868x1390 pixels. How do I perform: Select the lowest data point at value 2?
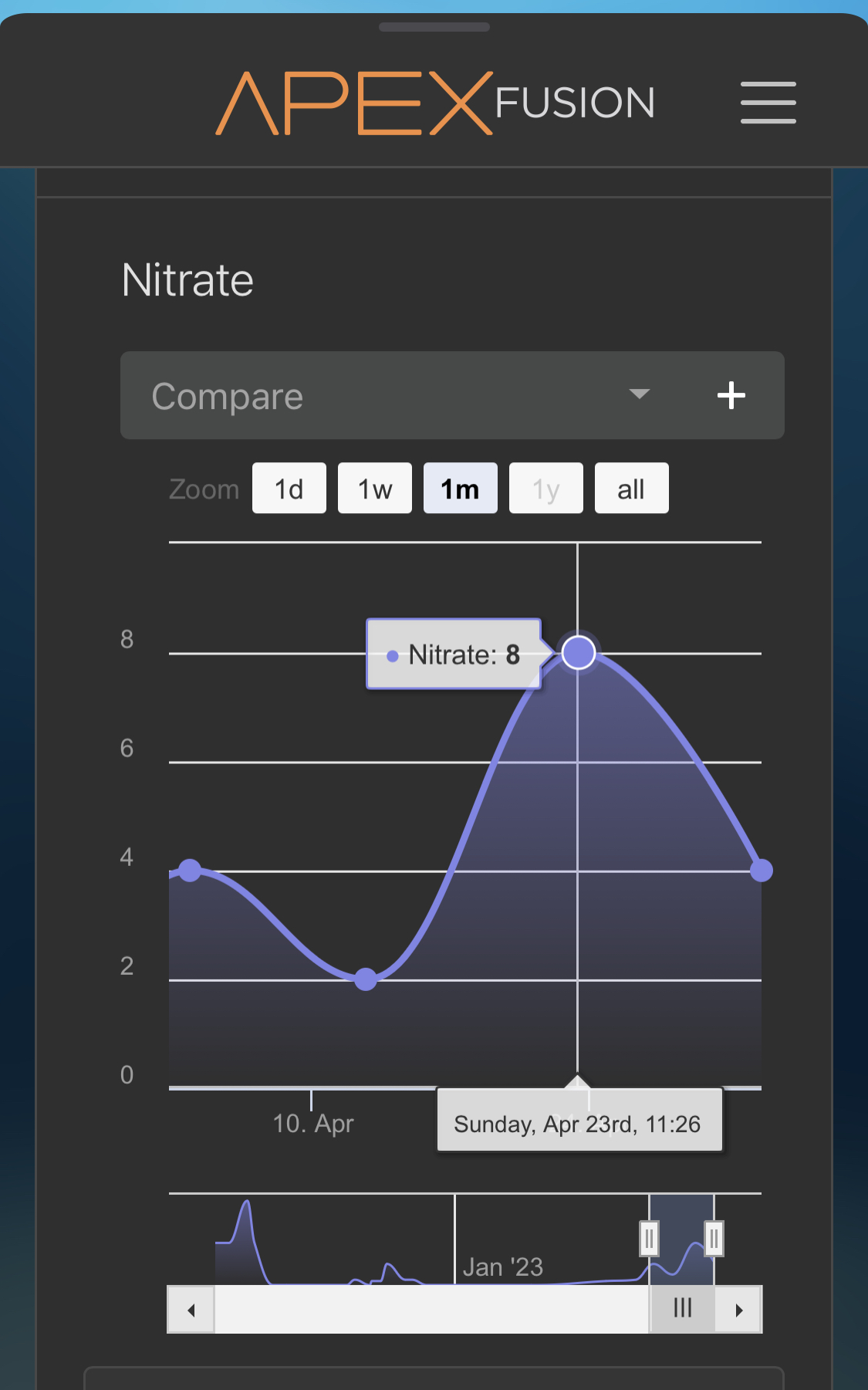[366, 979]
